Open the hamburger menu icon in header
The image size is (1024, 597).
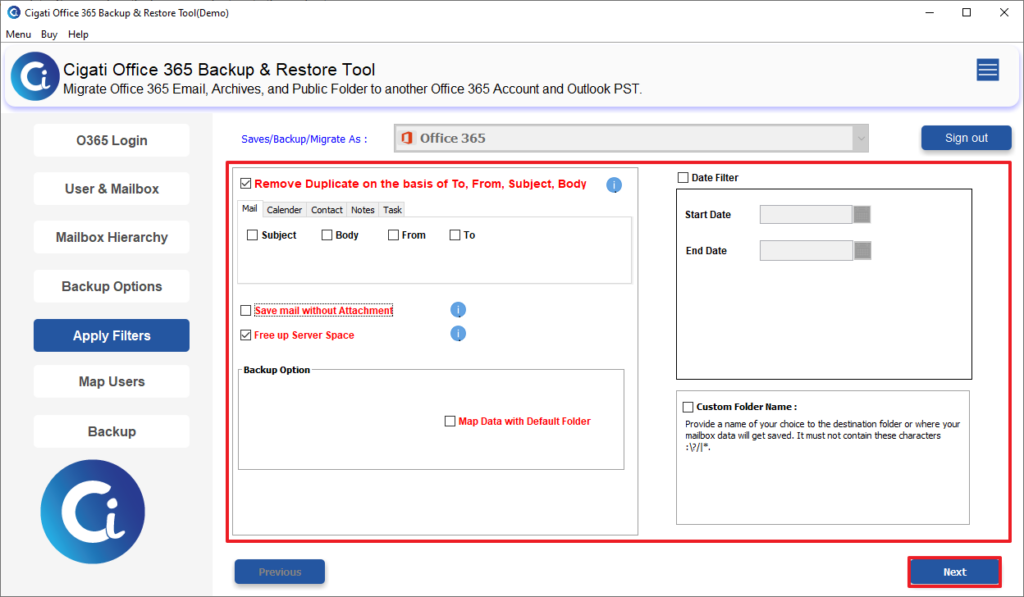coord(987,69)
